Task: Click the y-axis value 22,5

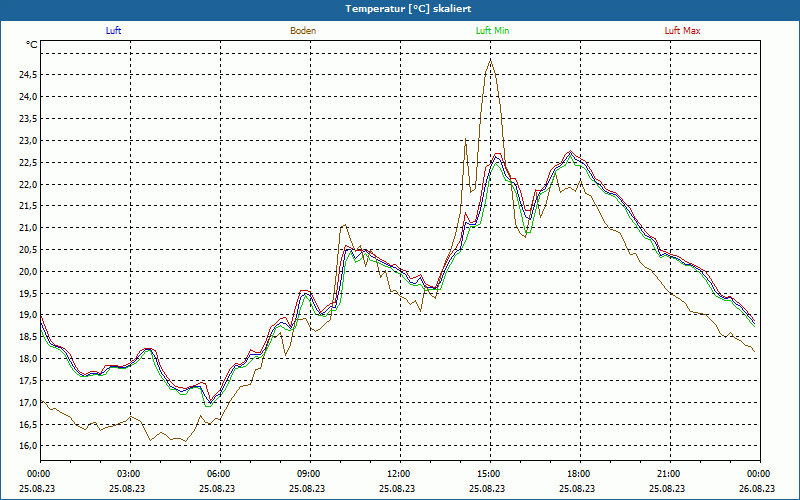Action: tap(28, 163)
